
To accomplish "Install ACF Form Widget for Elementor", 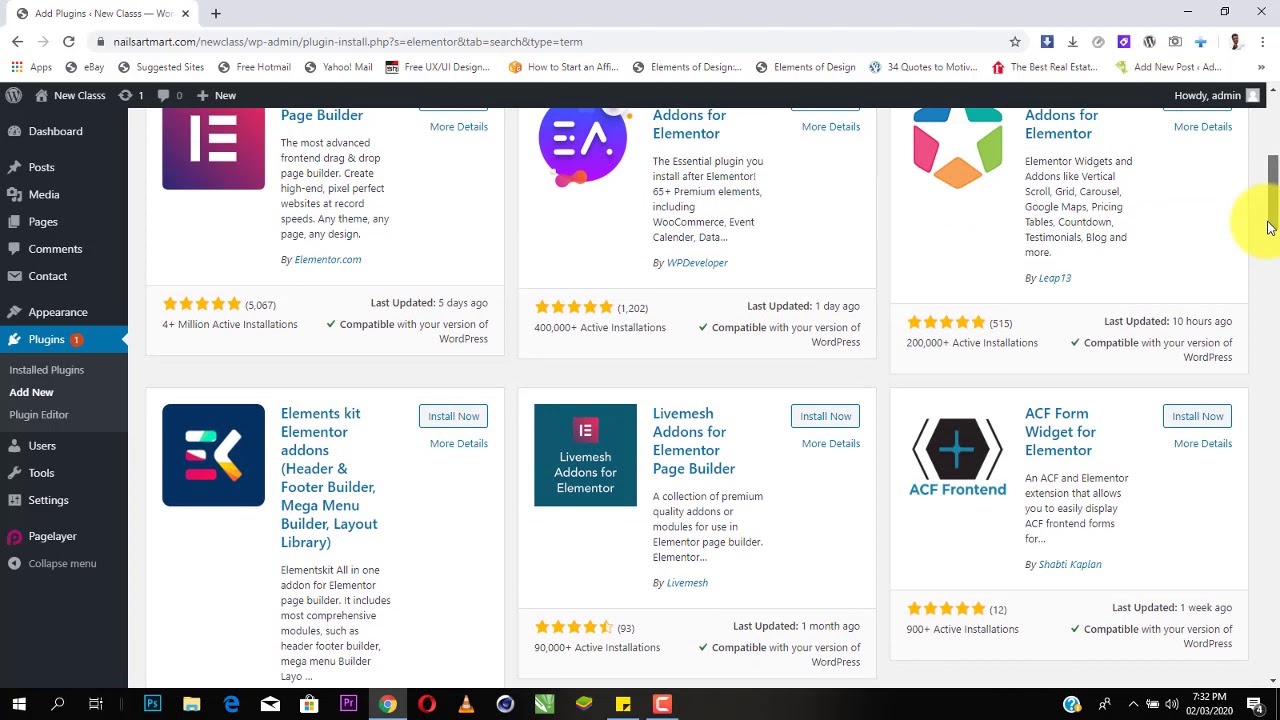I will (x=1198, y=416).
